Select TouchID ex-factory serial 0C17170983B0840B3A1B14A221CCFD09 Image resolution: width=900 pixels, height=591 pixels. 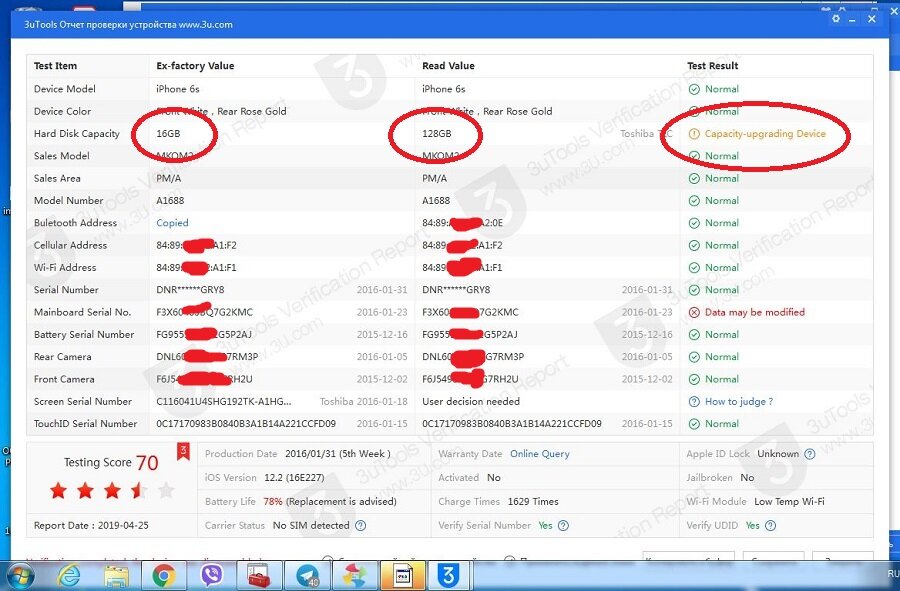(x=246, y=424)
